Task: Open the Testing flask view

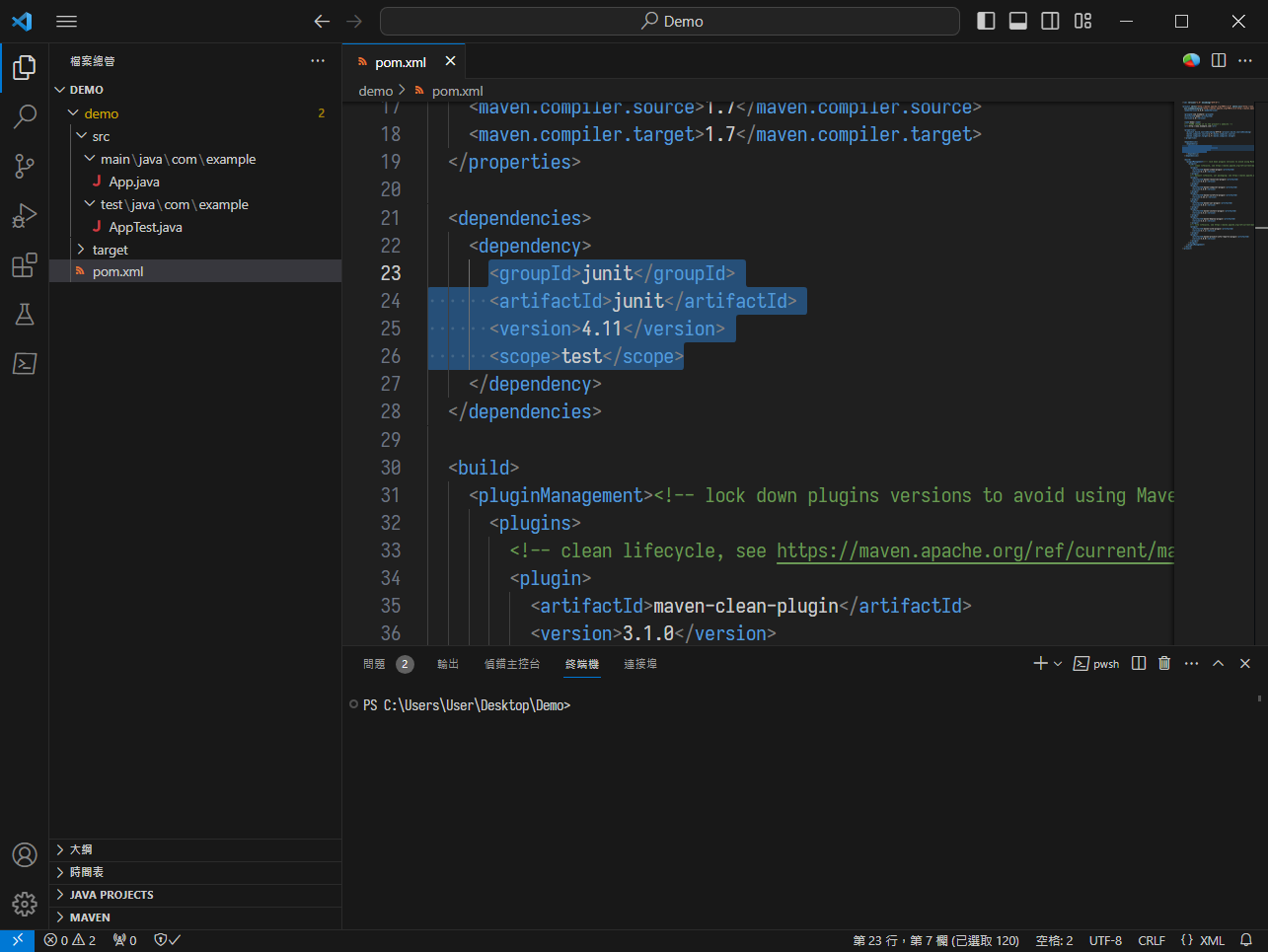Action: click(25, 315)
